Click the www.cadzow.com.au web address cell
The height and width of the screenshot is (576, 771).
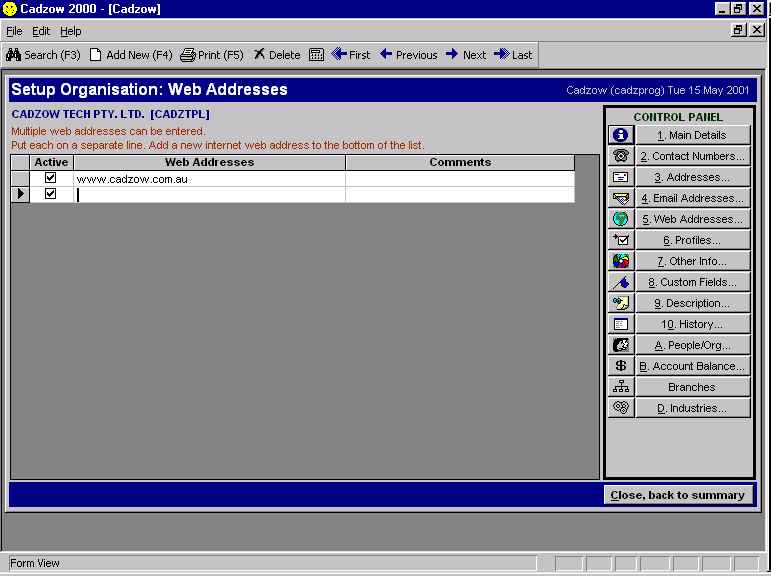pos(209,179)
